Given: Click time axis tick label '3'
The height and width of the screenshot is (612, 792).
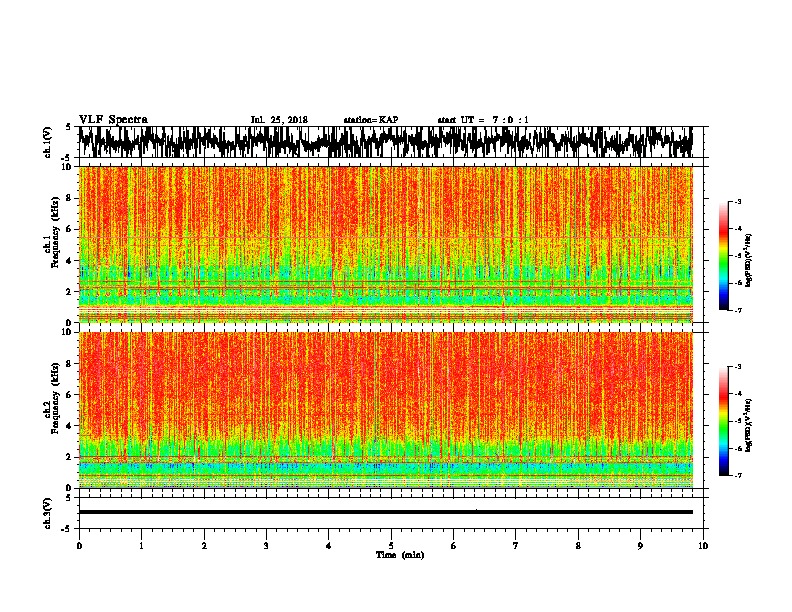Looking at the screenshot, I should 266,546.
